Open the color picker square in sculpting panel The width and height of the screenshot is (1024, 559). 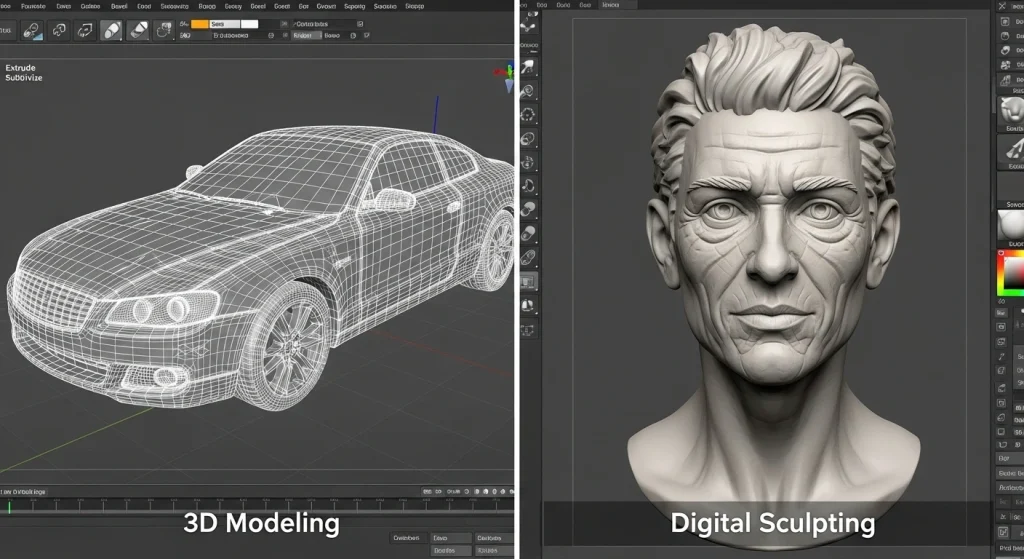tap(1010, 273)
